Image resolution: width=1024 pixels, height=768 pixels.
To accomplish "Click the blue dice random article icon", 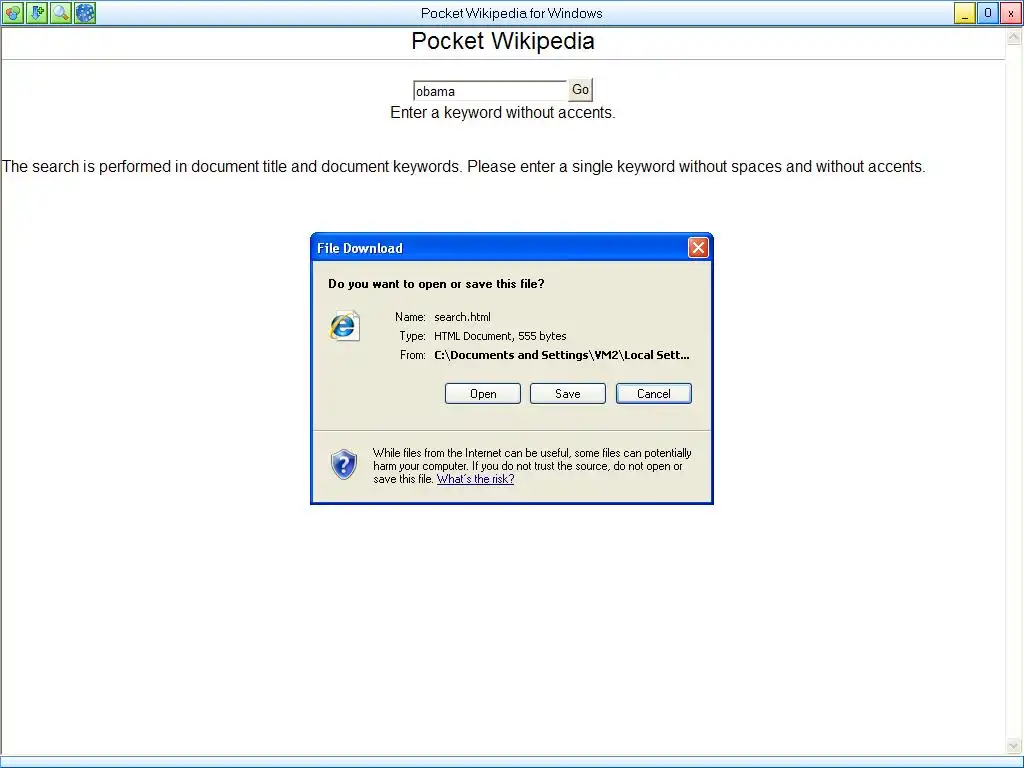I will pyautogui.click(x=85, y=12).
